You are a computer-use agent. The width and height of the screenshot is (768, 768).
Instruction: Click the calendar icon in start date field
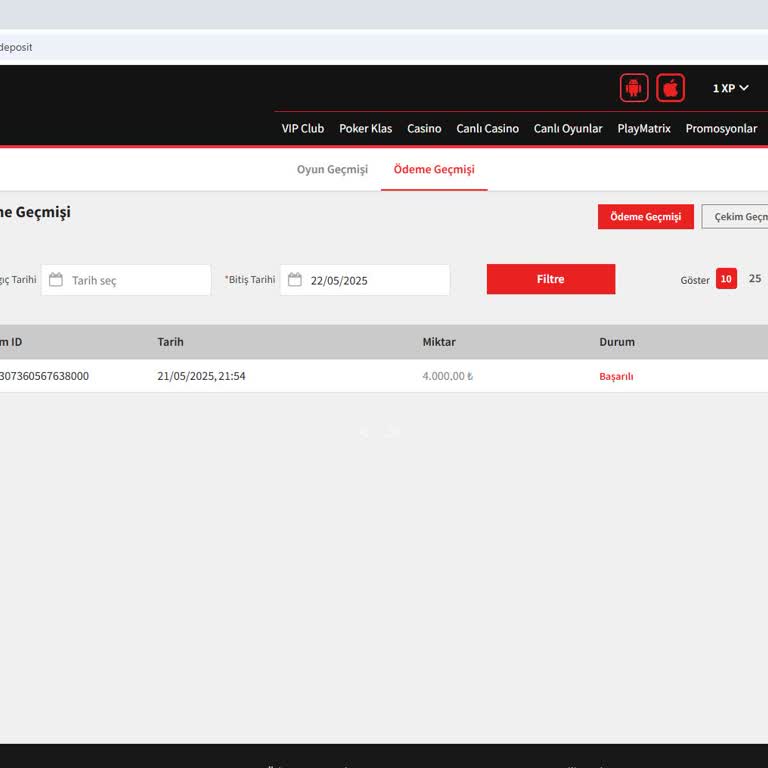click(x=56, y=280)
